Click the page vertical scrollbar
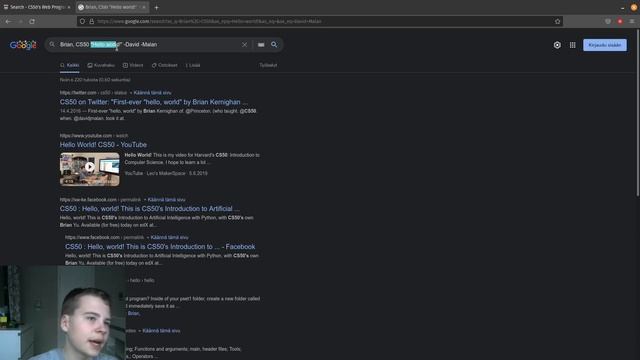 pyautogui.click(x=638, y=114)
